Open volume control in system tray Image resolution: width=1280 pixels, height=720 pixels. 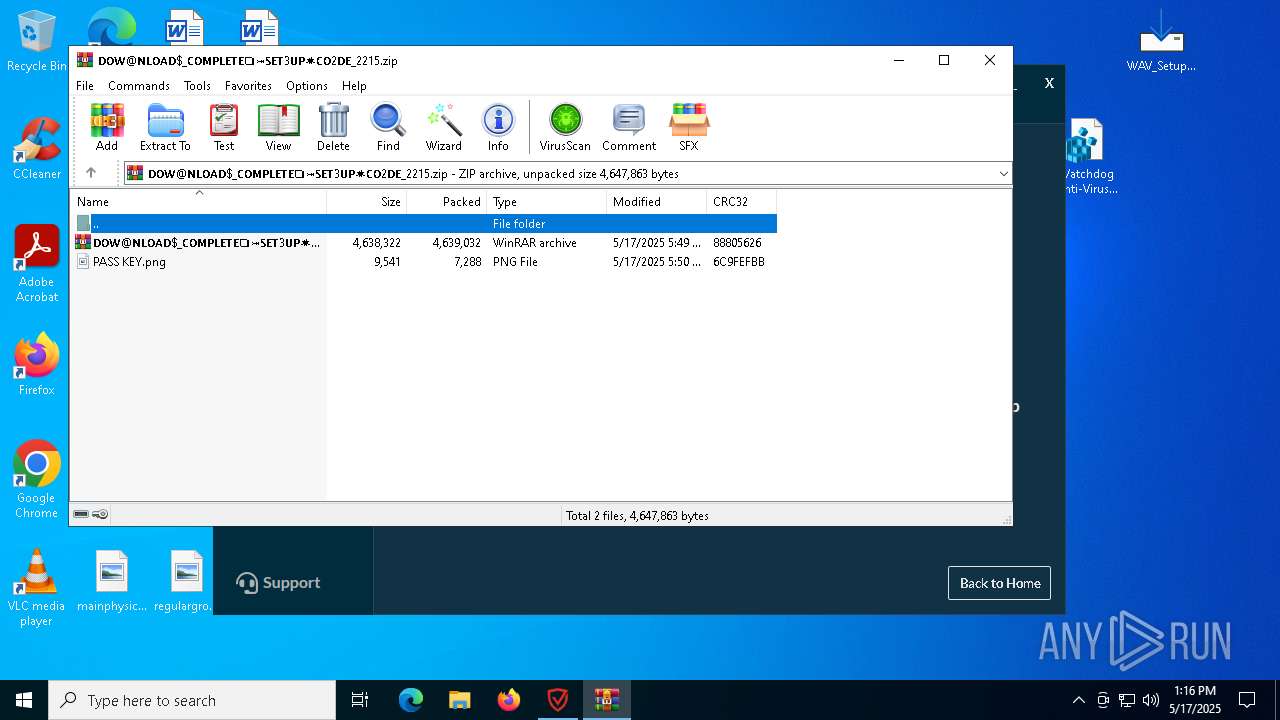coord(1151,700)
